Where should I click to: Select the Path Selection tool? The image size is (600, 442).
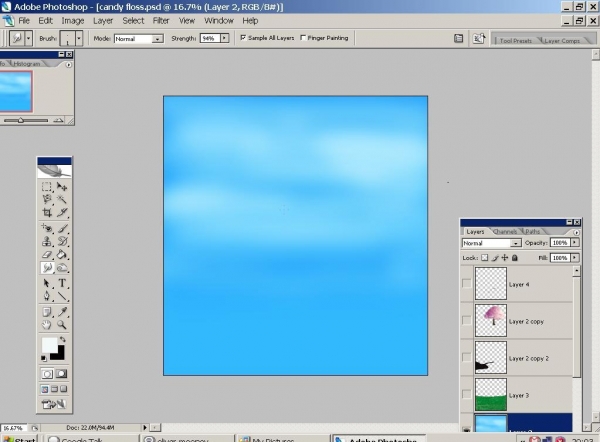point(47,283)
